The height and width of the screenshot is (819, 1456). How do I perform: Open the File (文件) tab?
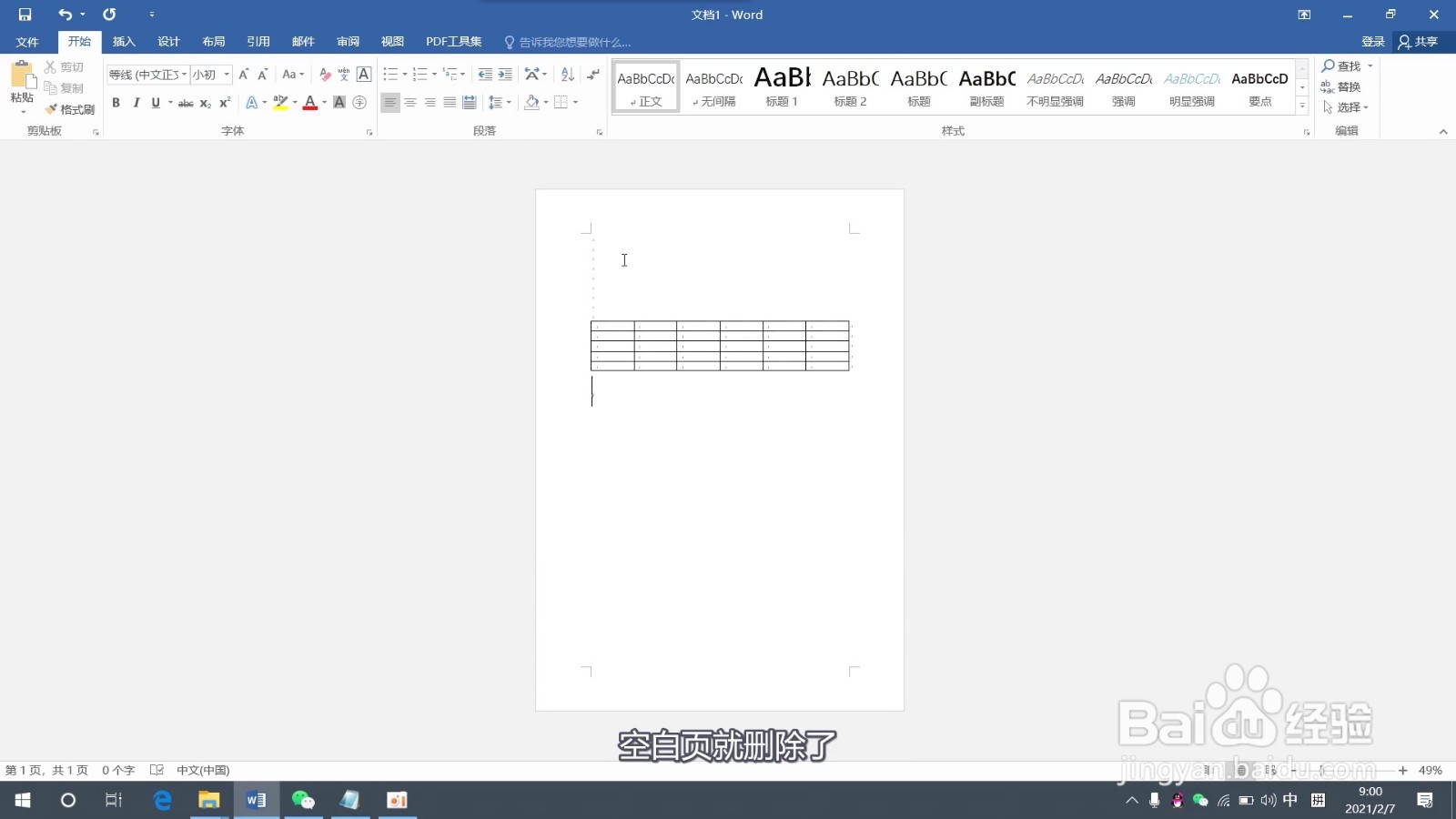tap(27, 42)
